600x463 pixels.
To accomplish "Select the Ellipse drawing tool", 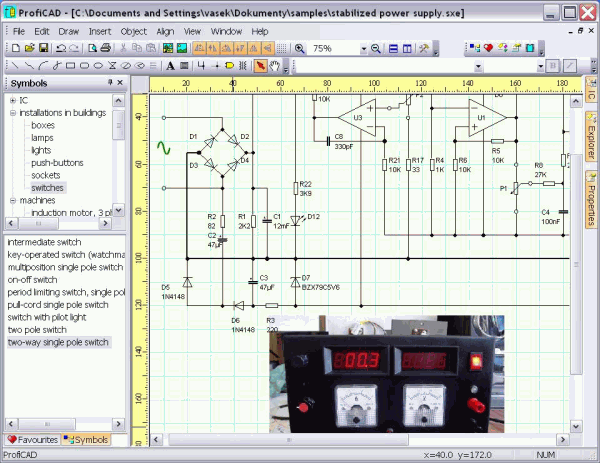I will pyautogui.click(x=98, y=66).
